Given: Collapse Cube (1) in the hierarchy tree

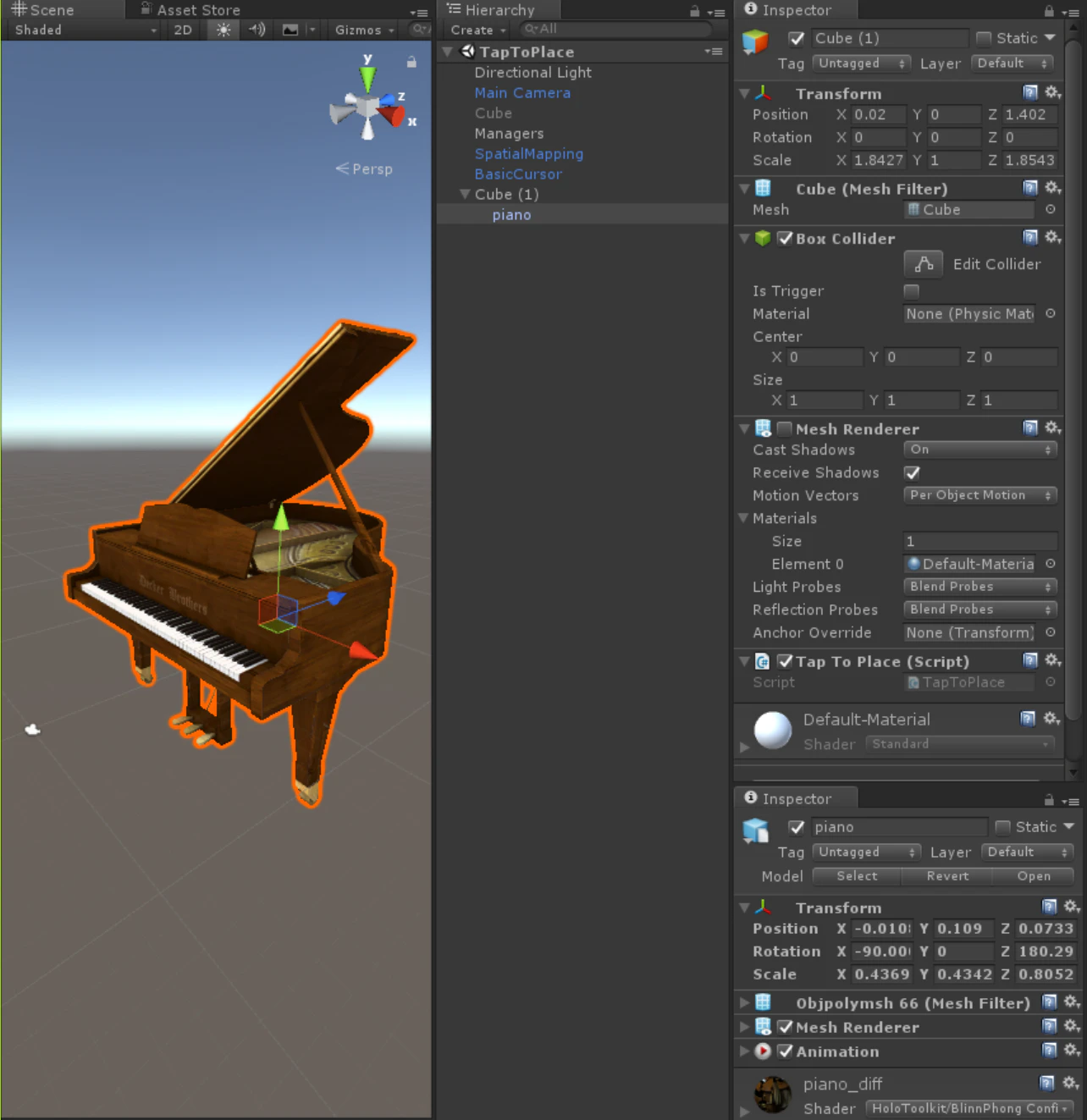Looking at the screenshot, I should [464, 194].
